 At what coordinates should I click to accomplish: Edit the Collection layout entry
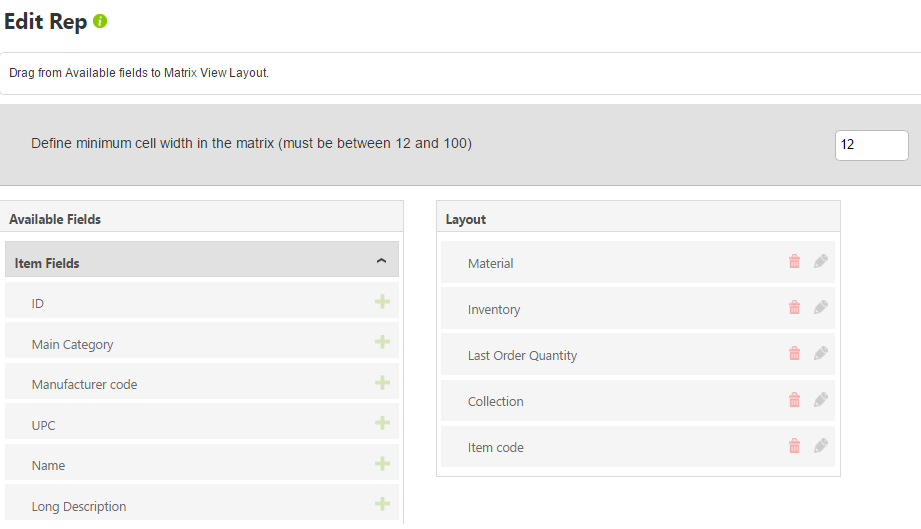pos(821,400)
